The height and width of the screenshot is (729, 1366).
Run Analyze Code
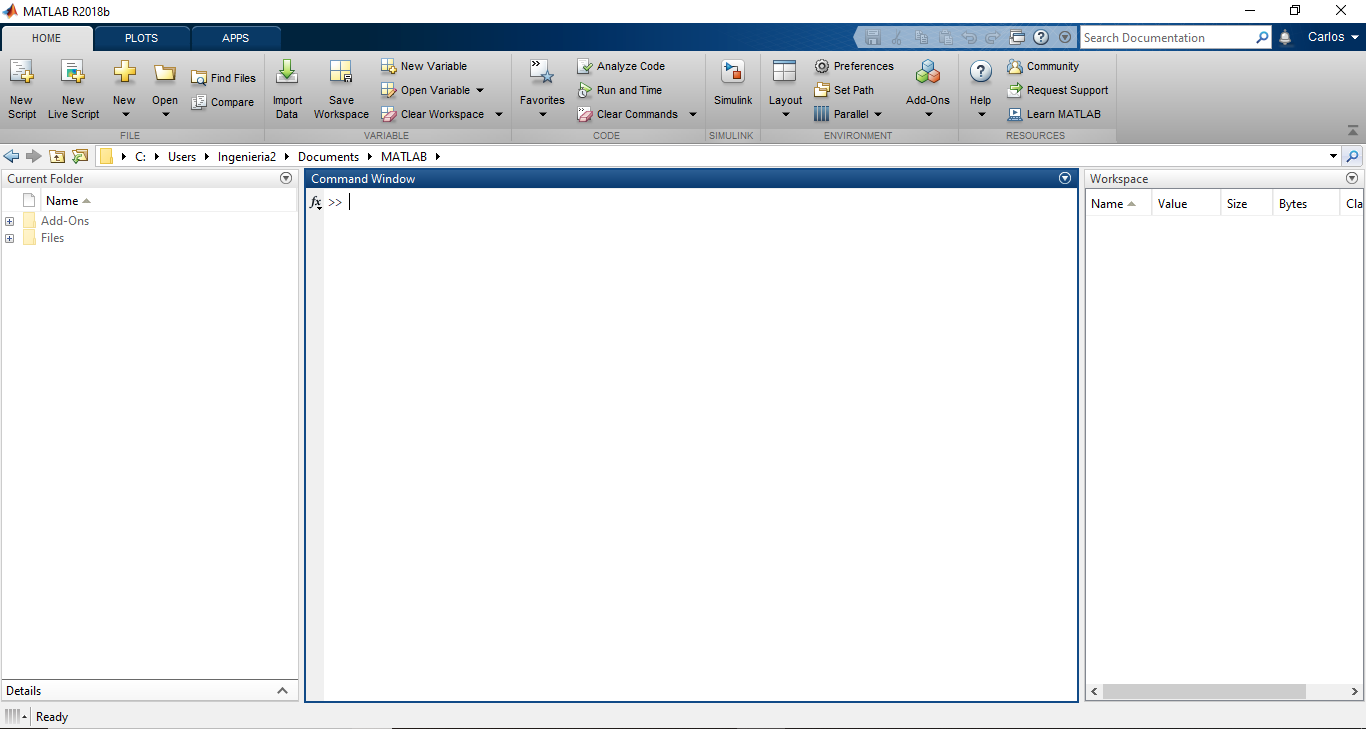tap(621, 66)
